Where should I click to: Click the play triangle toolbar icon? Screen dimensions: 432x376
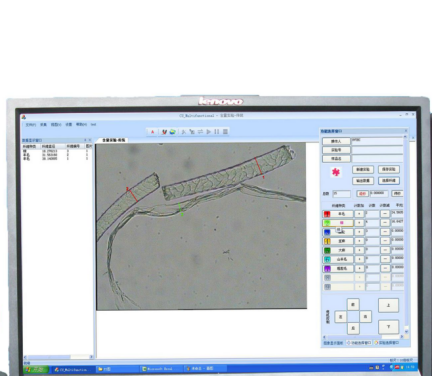tap(209, 132)
